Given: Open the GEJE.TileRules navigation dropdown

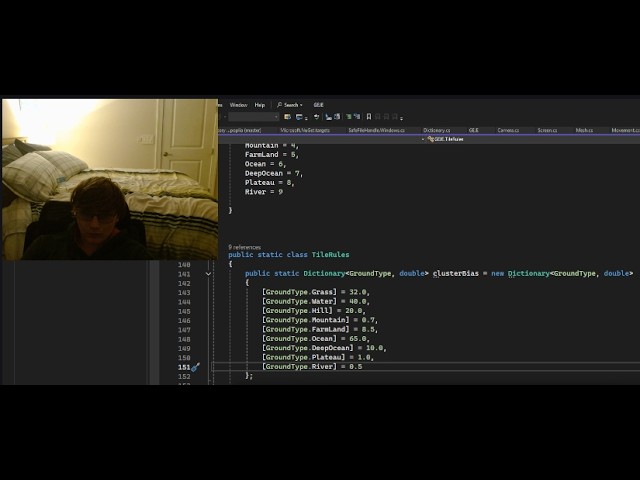Looking at the screenshot, I should pos(423,139).
